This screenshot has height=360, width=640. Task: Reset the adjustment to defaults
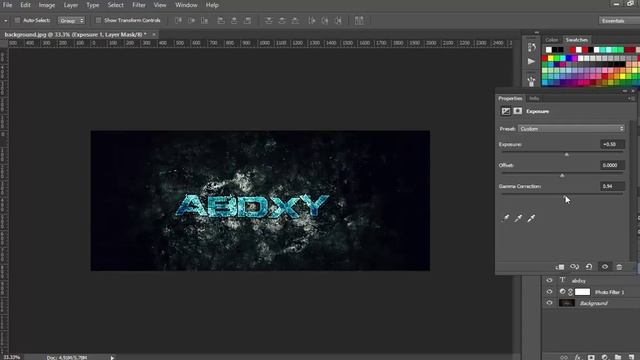point(589,267)
